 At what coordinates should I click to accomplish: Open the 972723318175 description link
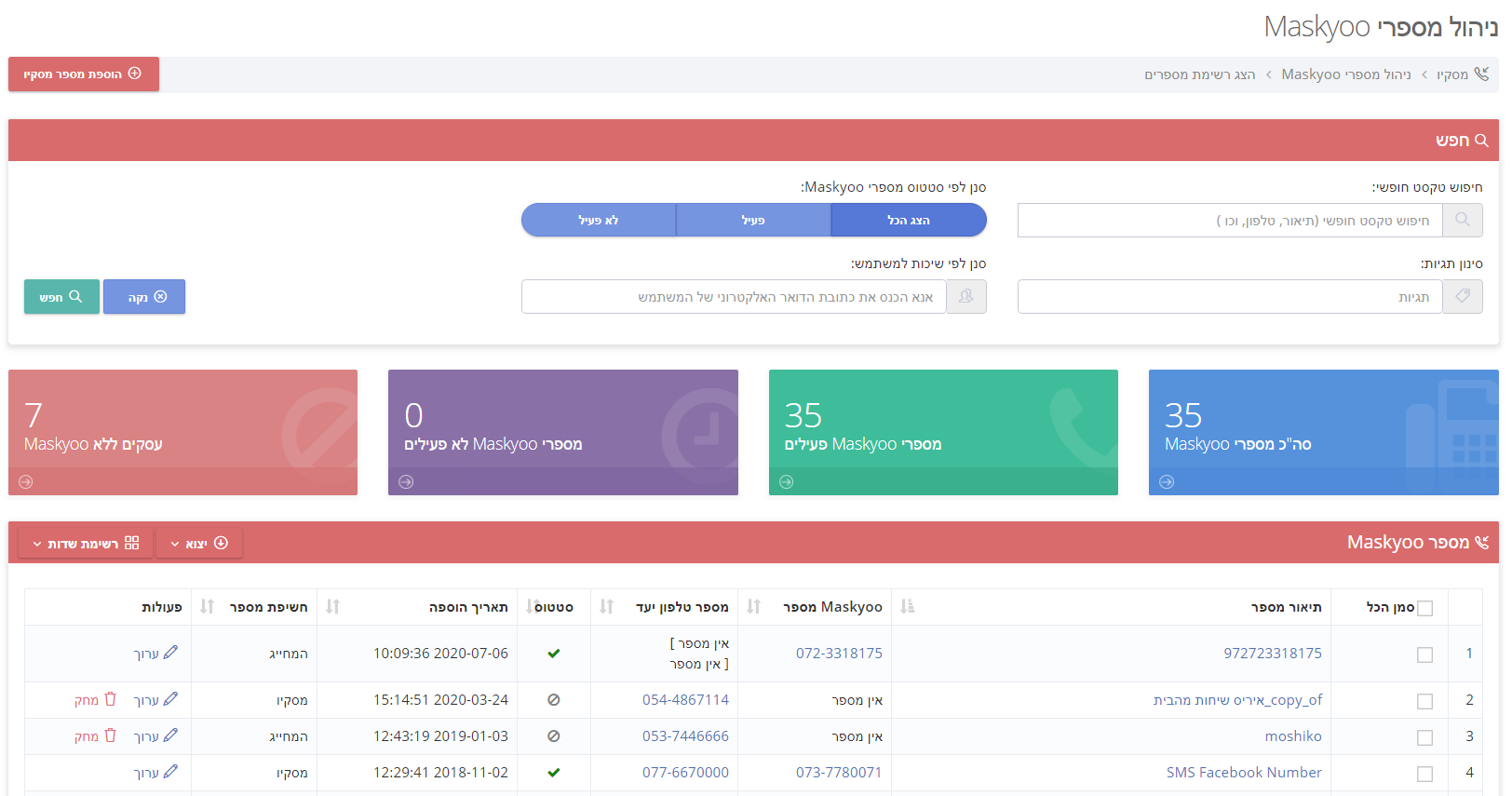point(1273,654)
